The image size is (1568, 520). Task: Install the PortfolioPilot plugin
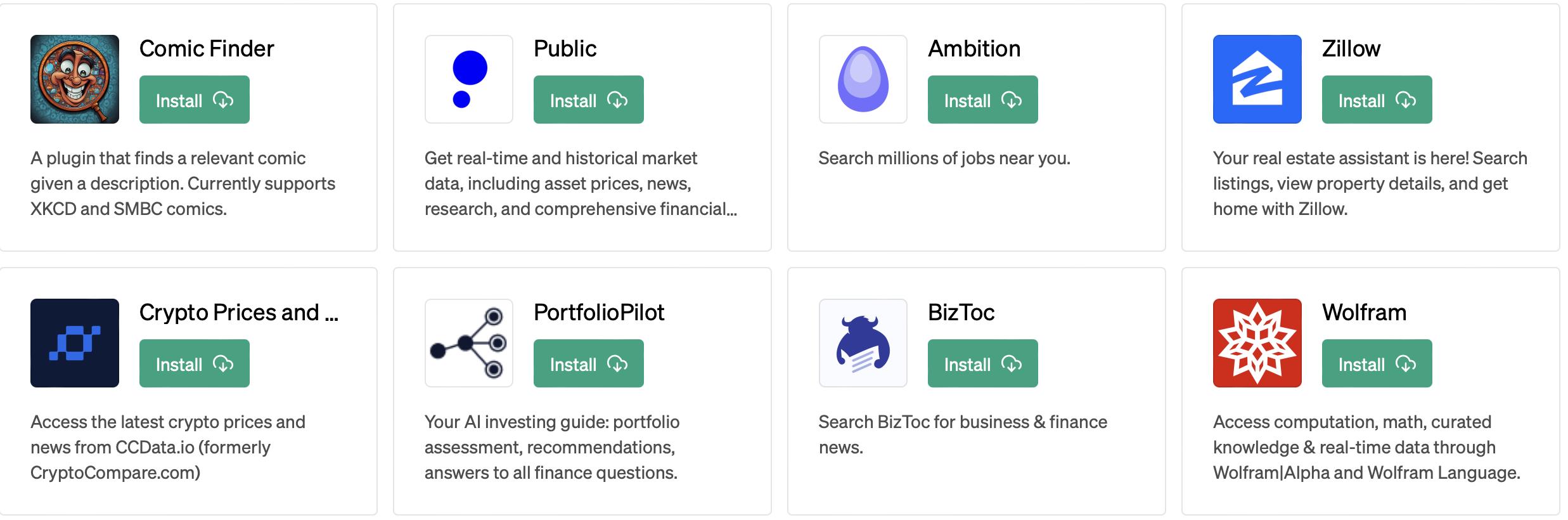tap(589, 363)
